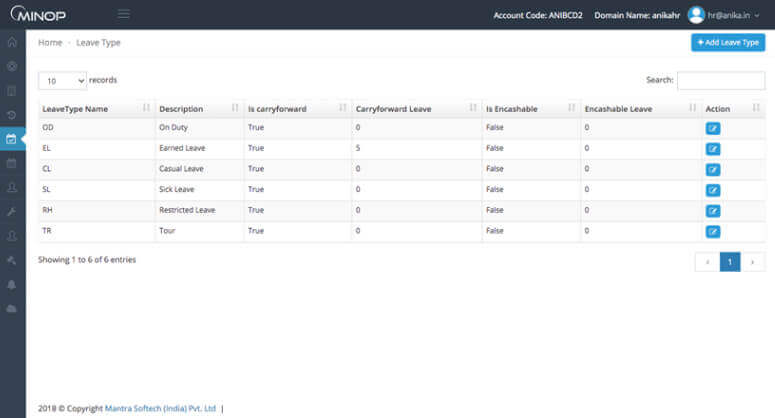Focus the Search input field
This screenshot has width=775, height=418.
(x=720, y=80)
